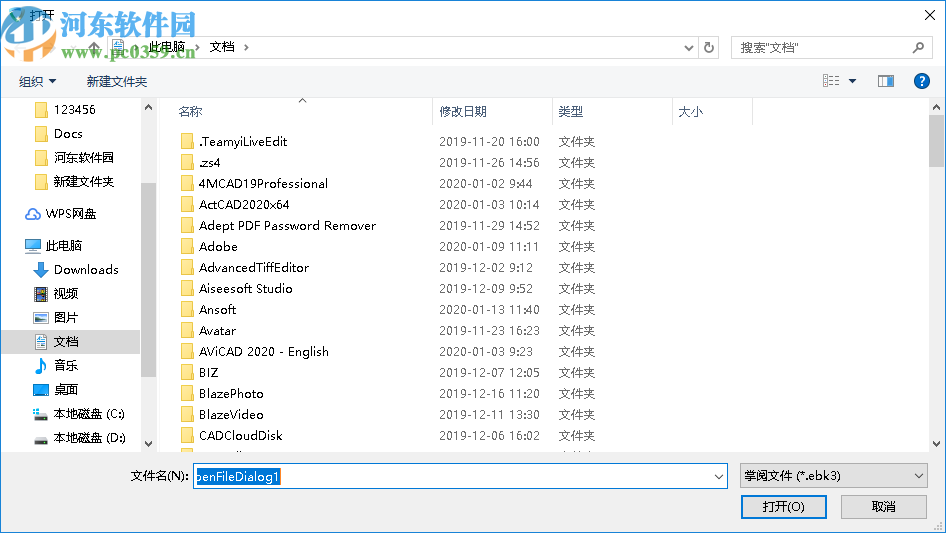946x533 pixels.
Task: Open the help question mark icon
Action: click(x=921, y=81)
